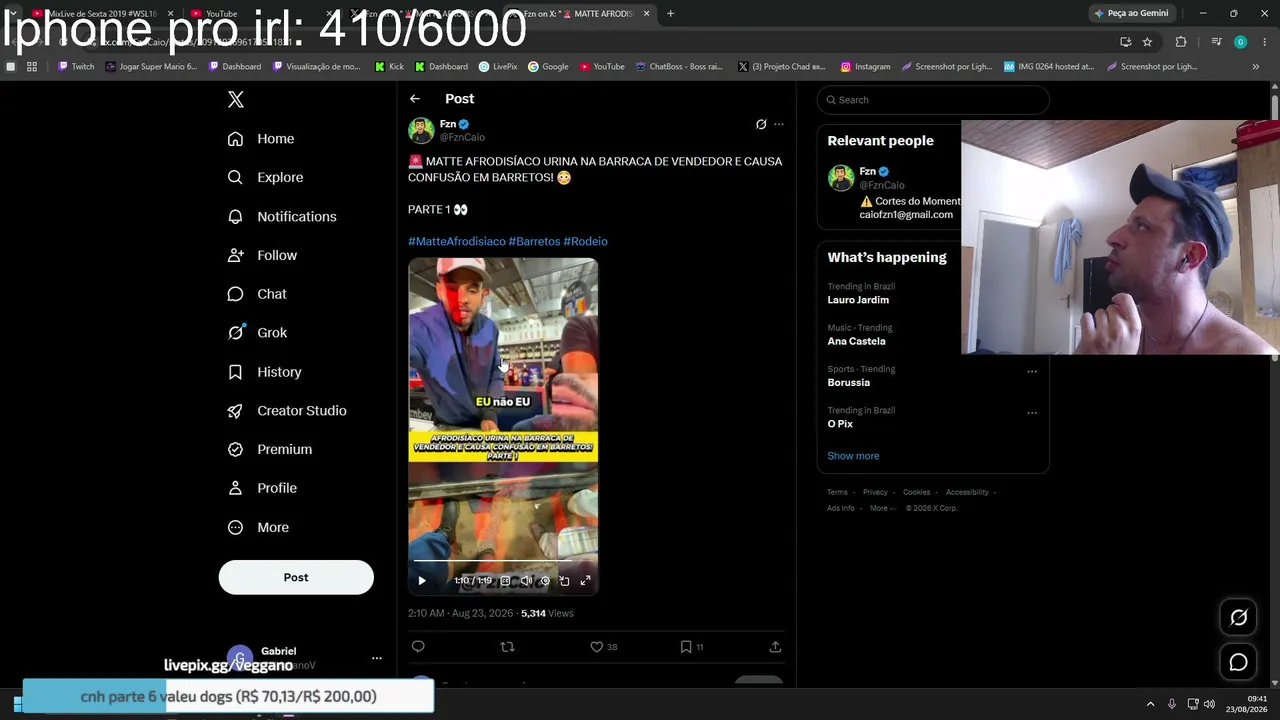1280x720 pixels.
Task: Open the Google bookmark
Action: point(548,67)
